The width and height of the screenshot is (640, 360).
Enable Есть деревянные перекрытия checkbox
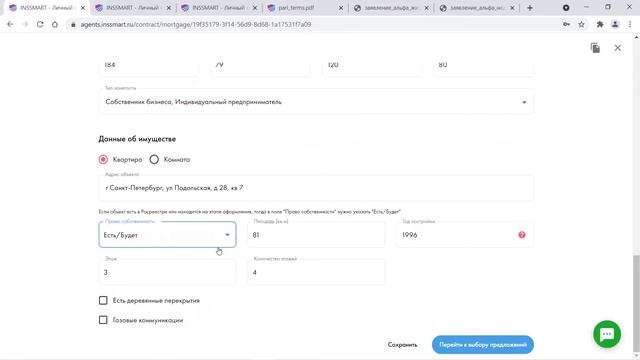pos(103,300)
